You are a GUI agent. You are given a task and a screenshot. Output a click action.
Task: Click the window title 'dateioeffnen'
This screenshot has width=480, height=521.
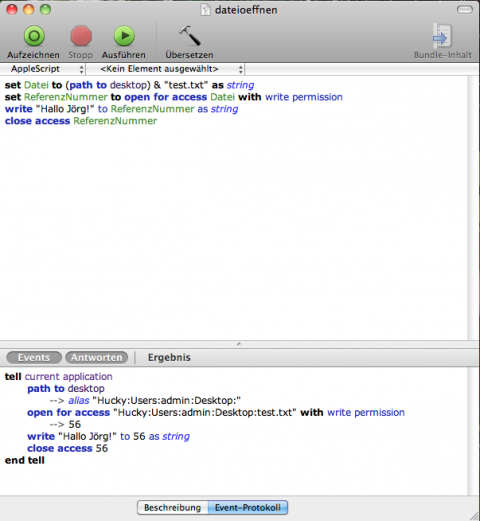[246, 10]
